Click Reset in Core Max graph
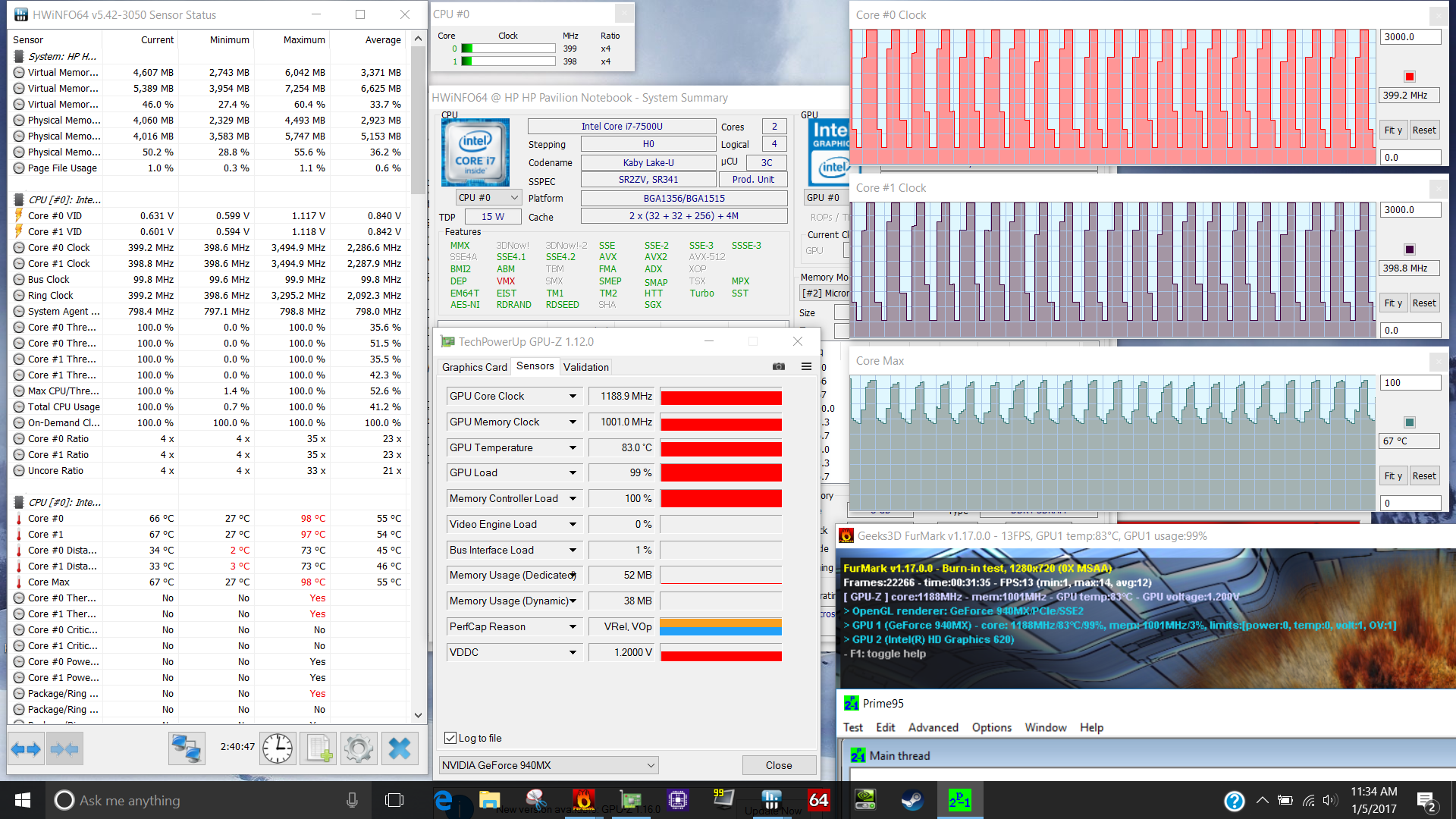Image resolution: width=1456 pixels, height=819 pixels. click(x=1424, y=475)
